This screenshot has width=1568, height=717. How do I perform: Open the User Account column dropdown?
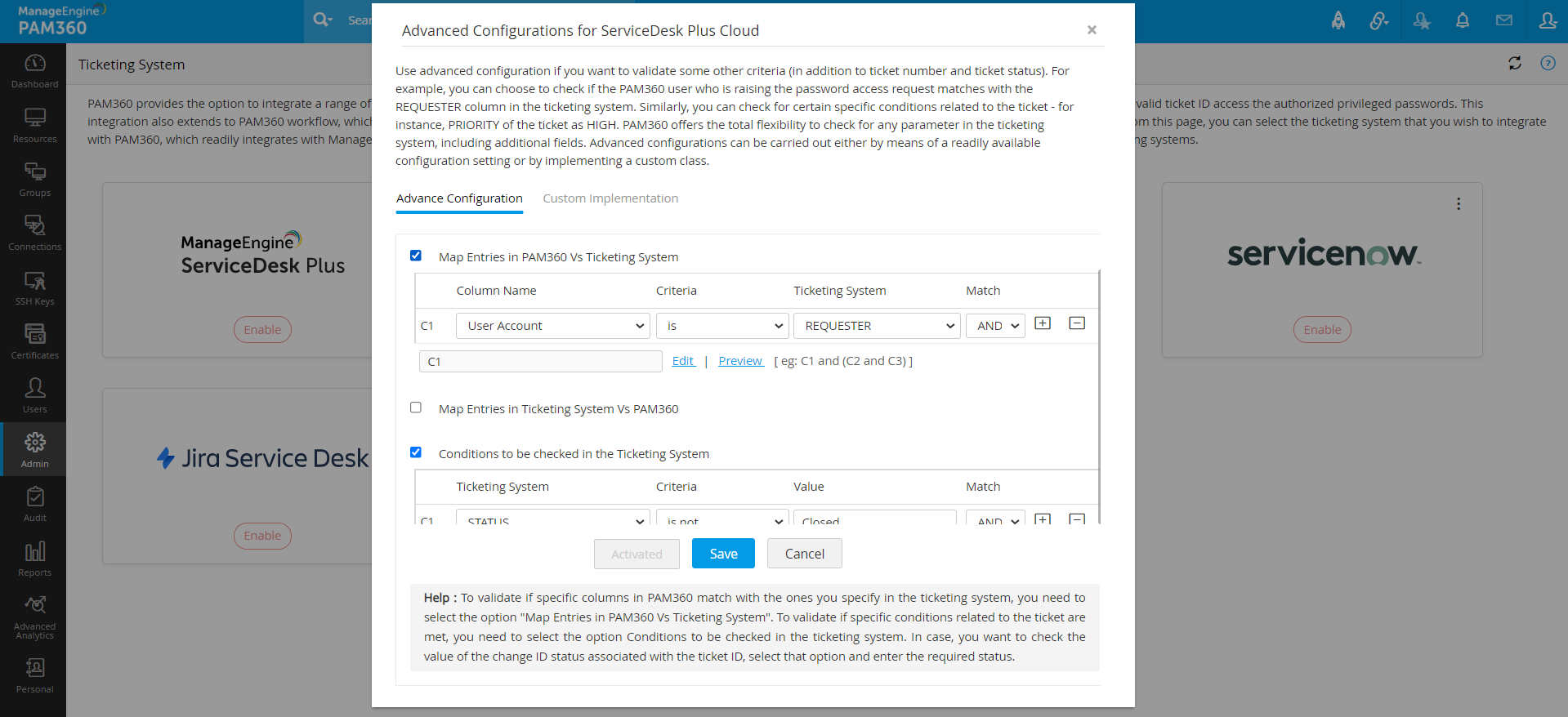coord(553,326)
